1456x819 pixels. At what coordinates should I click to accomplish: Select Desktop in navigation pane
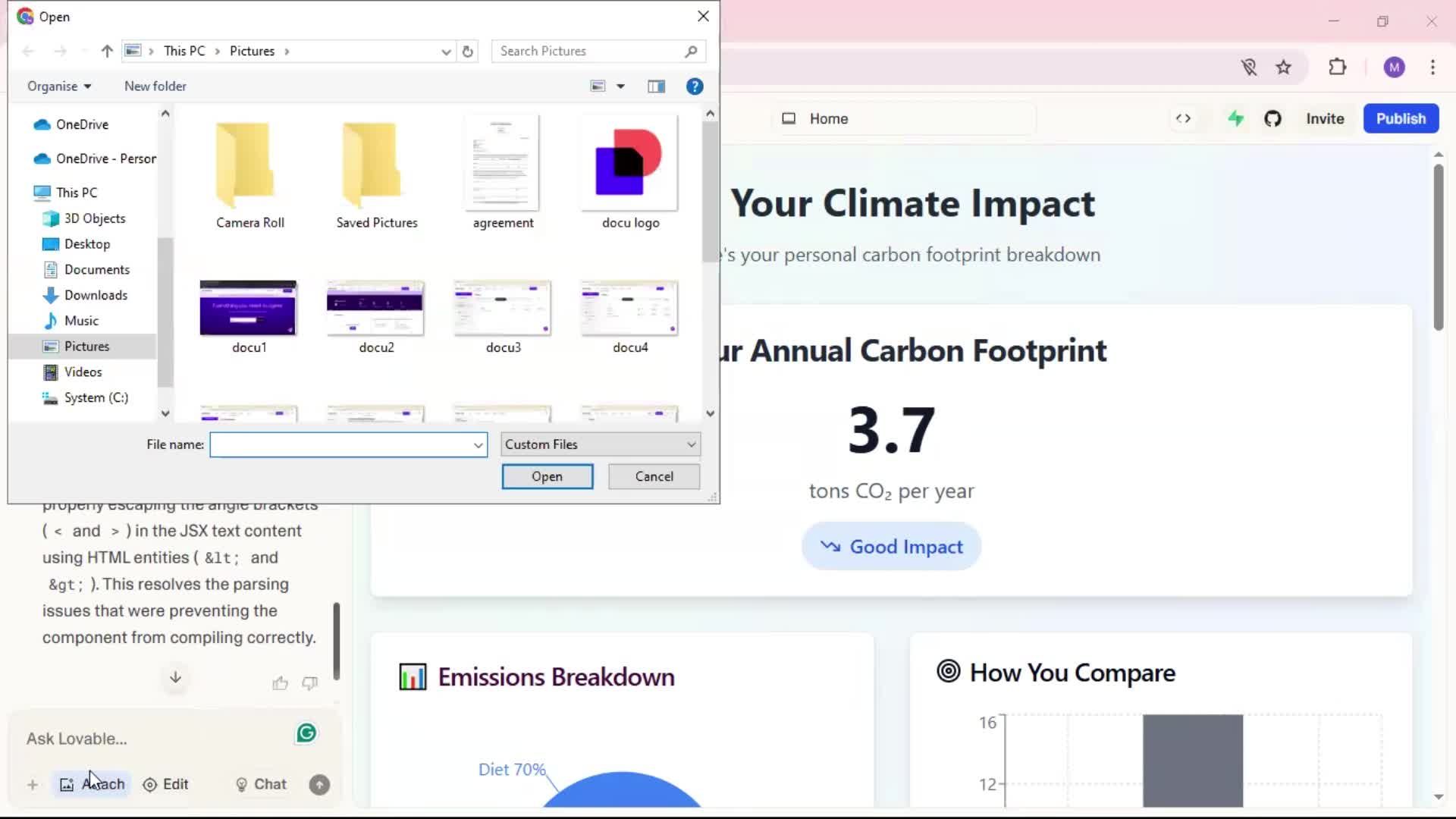click(x=86, y=243)
